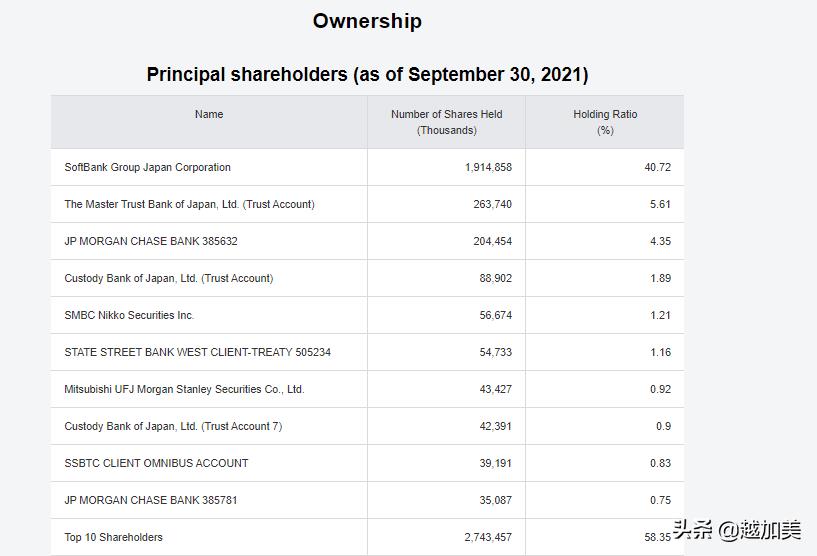Viewport: 817px width, 556px height.
Task: Select SSBTC CLIENT OMNIBUS ACCOUNT row
Action: pyautogui.click(x=156, y=464)
